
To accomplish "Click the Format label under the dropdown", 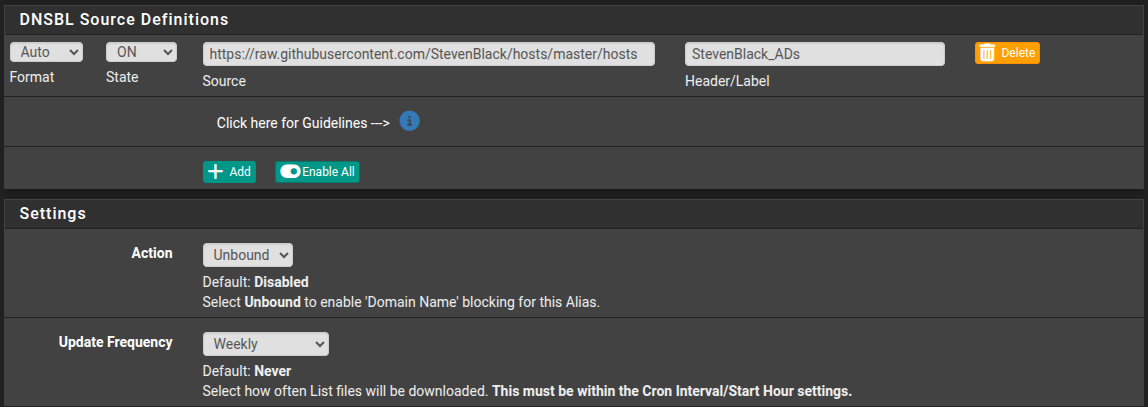I will click(32, 76).
